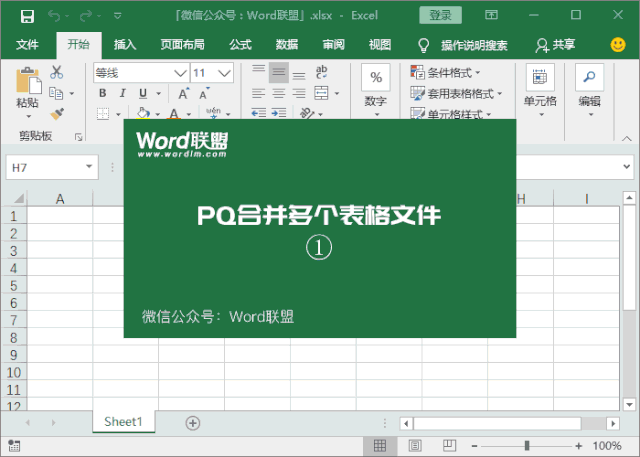Click the zoom slider handle
The height and width of the screenshot is (457, 640).
pos(527,446)
